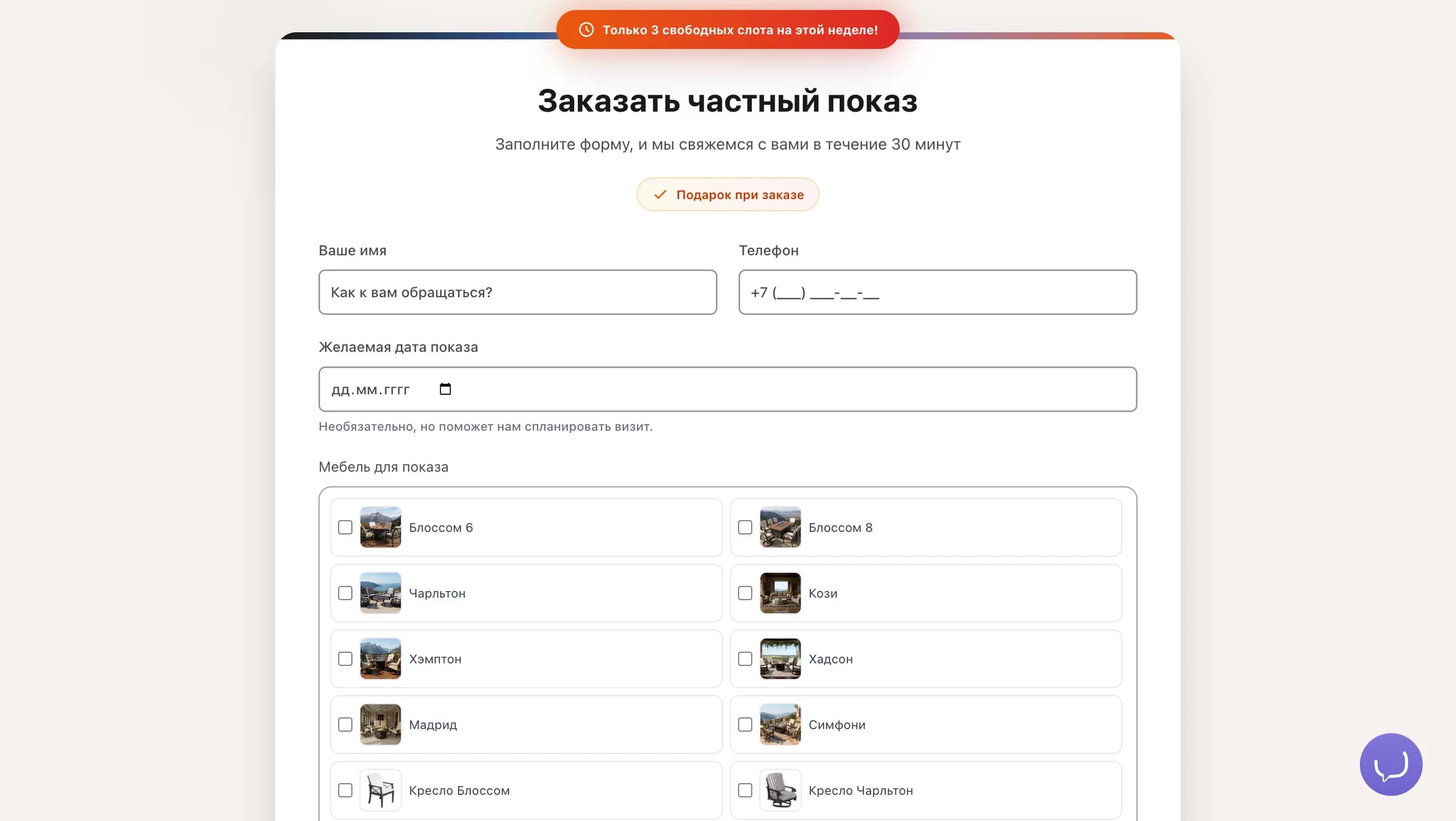
Task: Focus the Телефон input field
Action: (x=937, y=292)
